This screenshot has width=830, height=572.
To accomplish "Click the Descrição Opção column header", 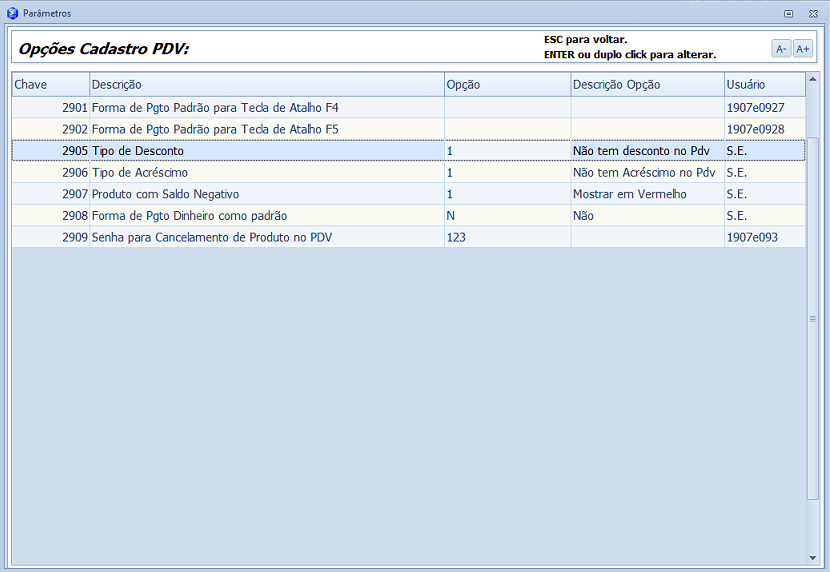I will (646, 85).
